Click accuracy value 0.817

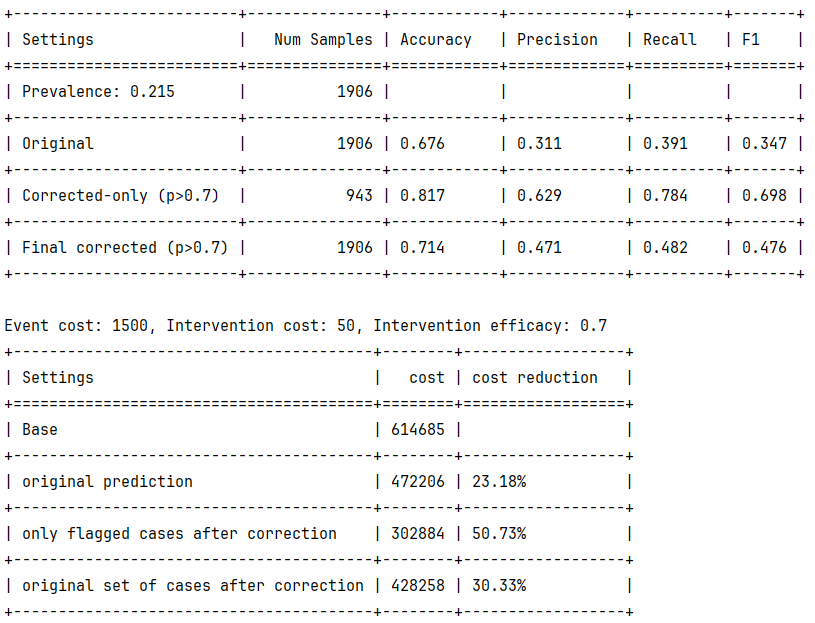[422, 196]
